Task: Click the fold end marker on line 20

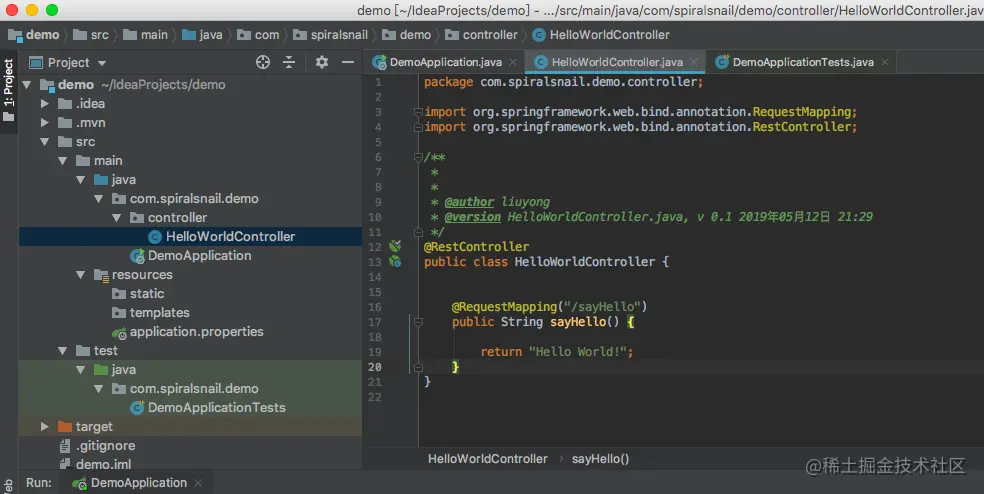Action: tap(418, 367)
